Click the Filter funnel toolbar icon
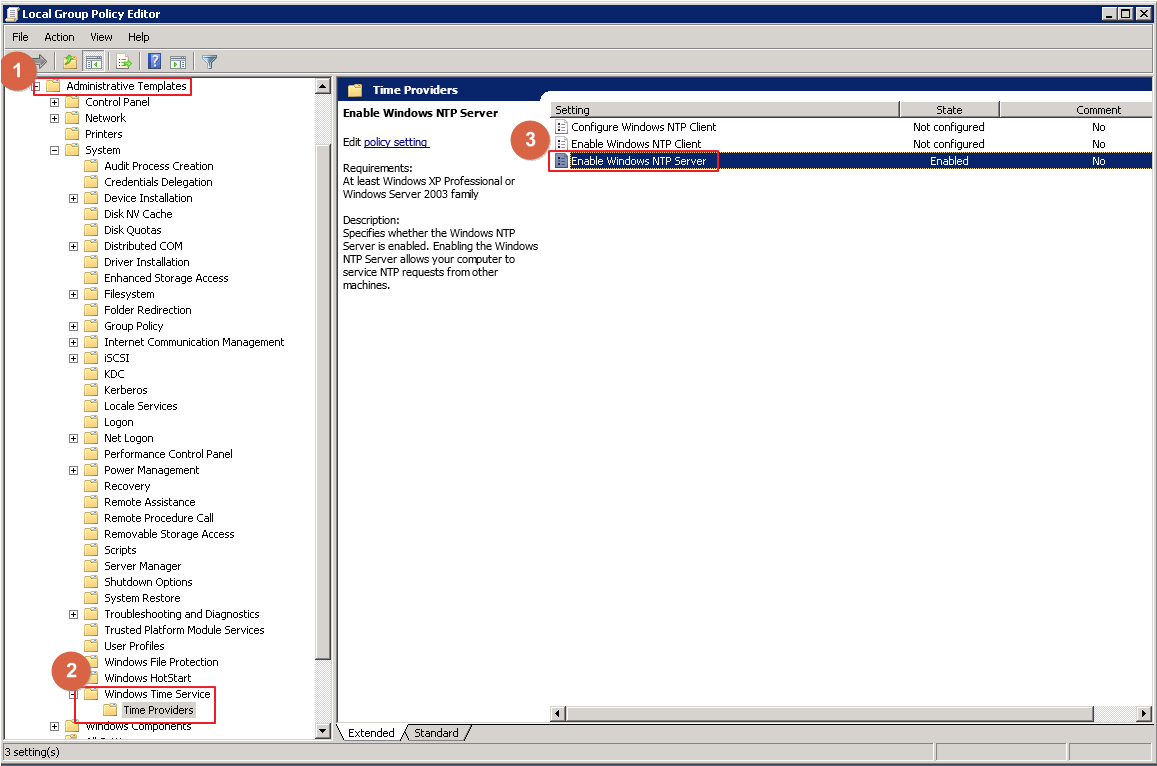This screenshot has height=766, width=1157. (x=210, y=61)
